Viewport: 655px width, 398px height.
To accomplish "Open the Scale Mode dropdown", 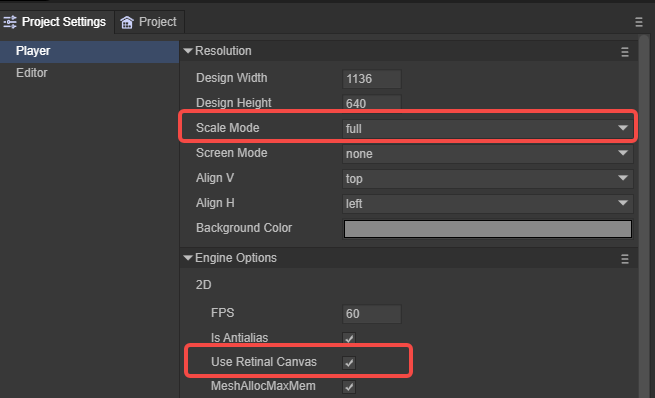I will (x=487, y=128).
